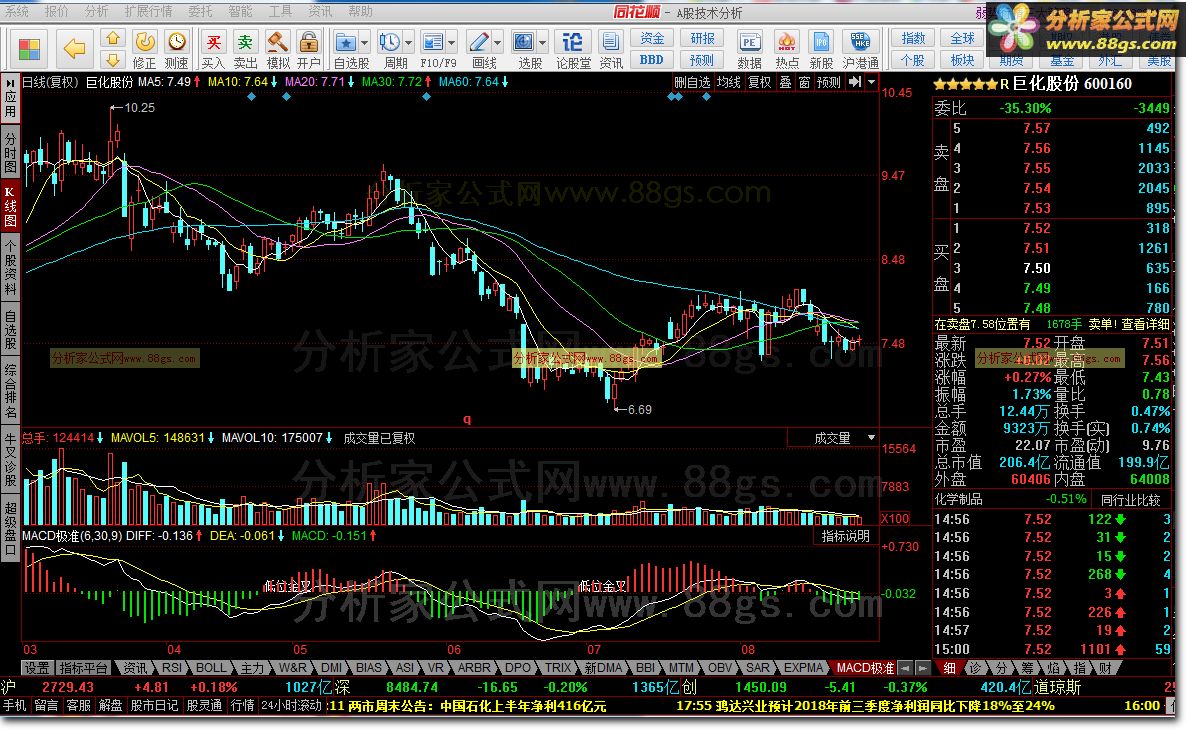Click the green 卖出 sell icon

[245, 42]
